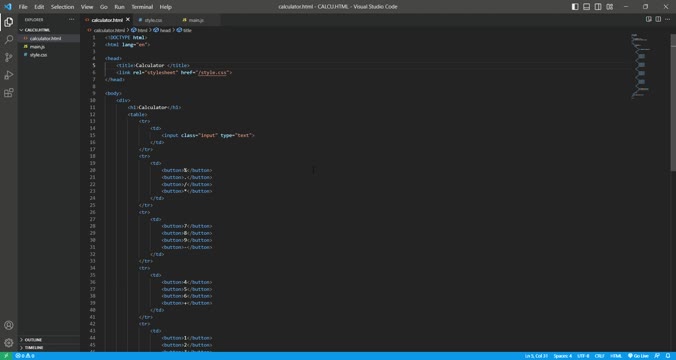
Task: Open the Search view in activity bar
Action: coord(9,40)
